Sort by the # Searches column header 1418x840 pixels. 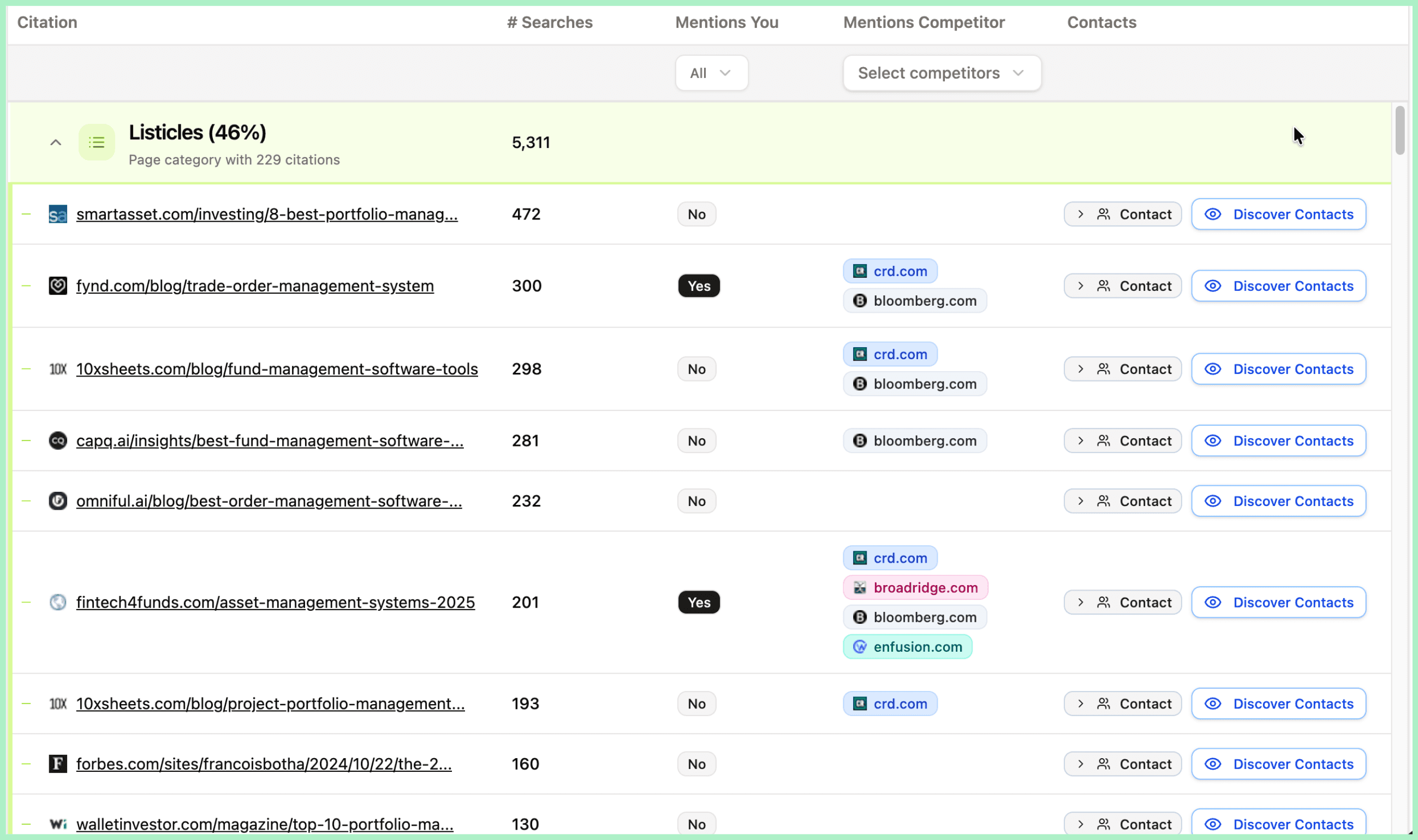(549, 22)
